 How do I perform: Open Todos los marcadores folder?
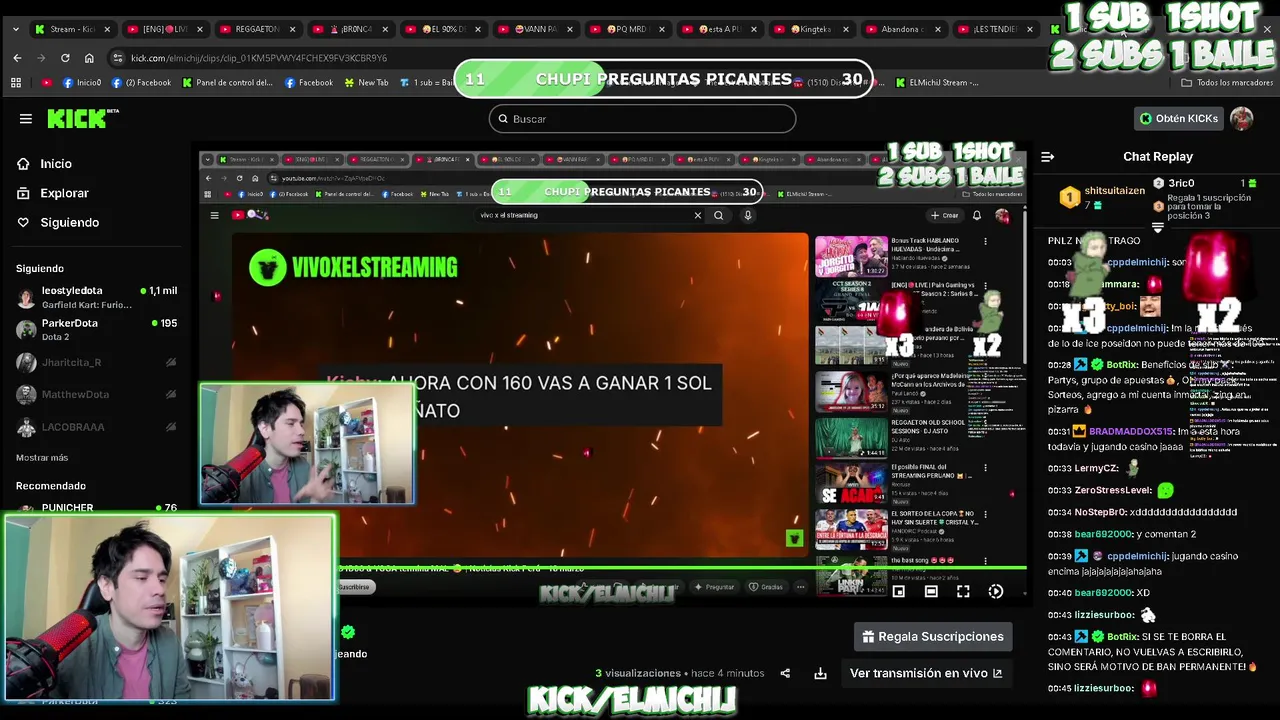(x=1227, y=83)
